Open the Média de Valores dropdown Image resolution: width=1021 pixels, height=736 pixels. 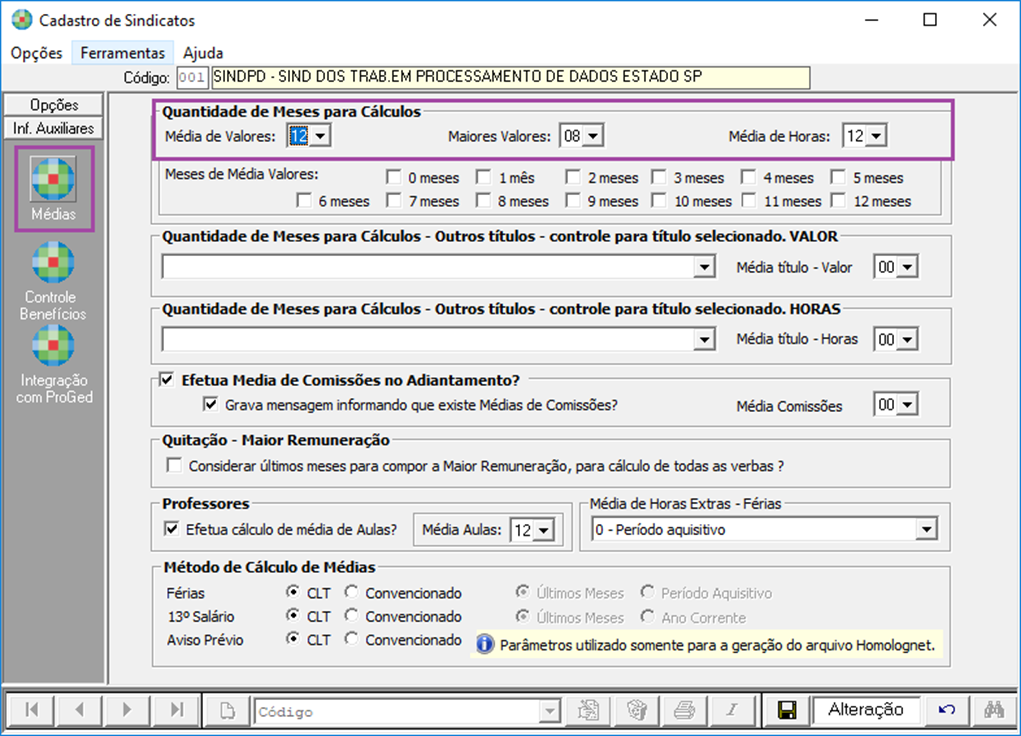[320, 136]
